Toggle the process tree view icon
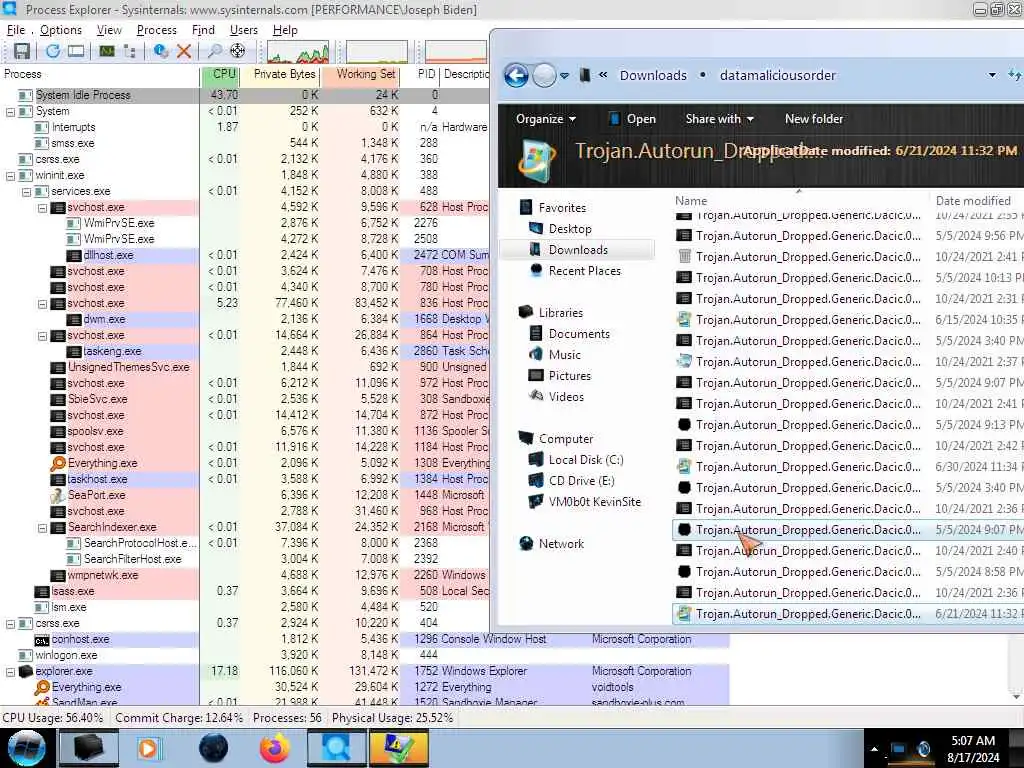1024x768 pixels. [130, 51]
